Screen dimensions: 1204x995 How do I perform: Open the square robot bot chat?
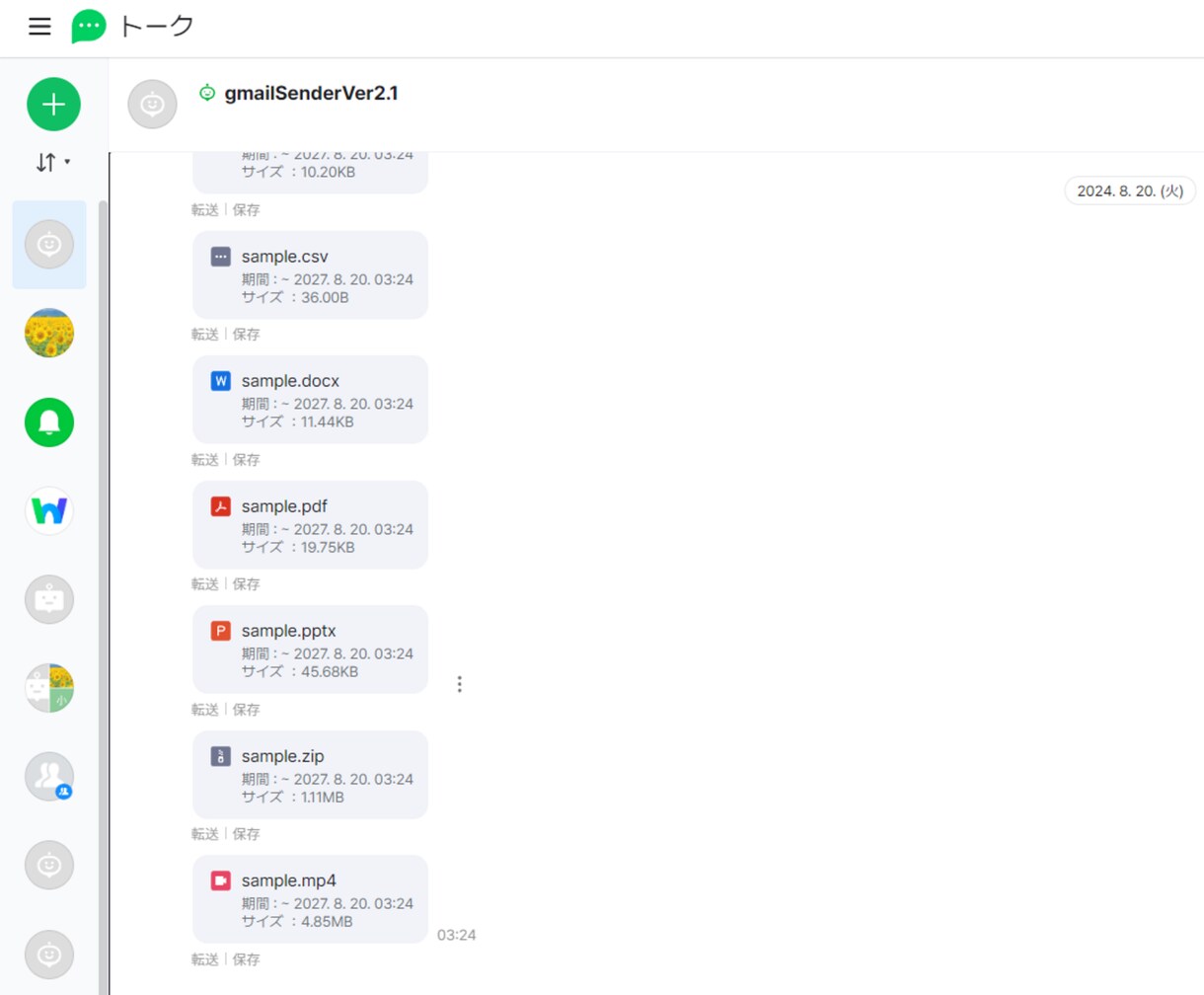[49, 599]
